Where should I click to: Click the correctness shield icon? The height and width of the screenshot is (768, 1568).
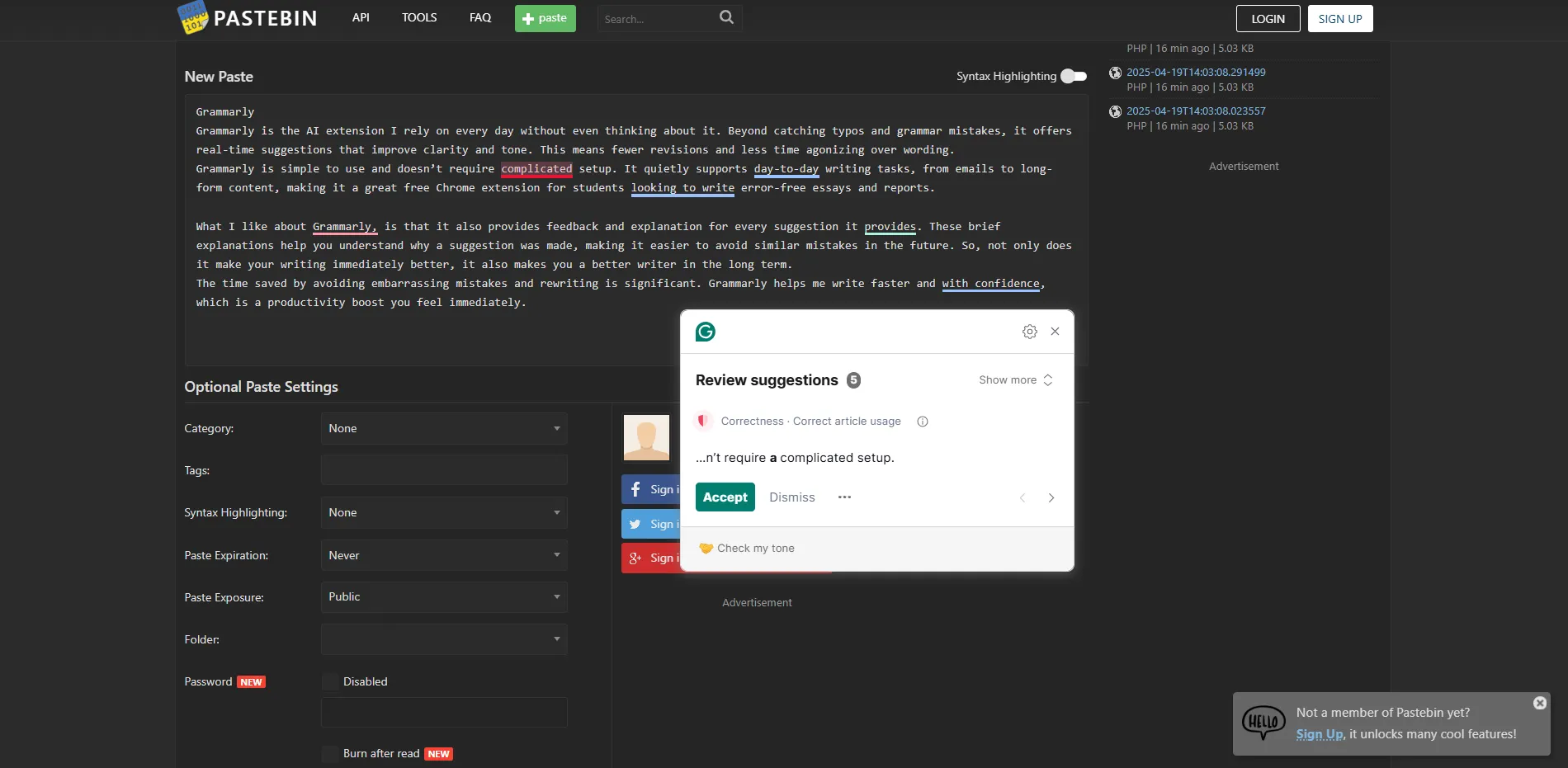[702, 421]
